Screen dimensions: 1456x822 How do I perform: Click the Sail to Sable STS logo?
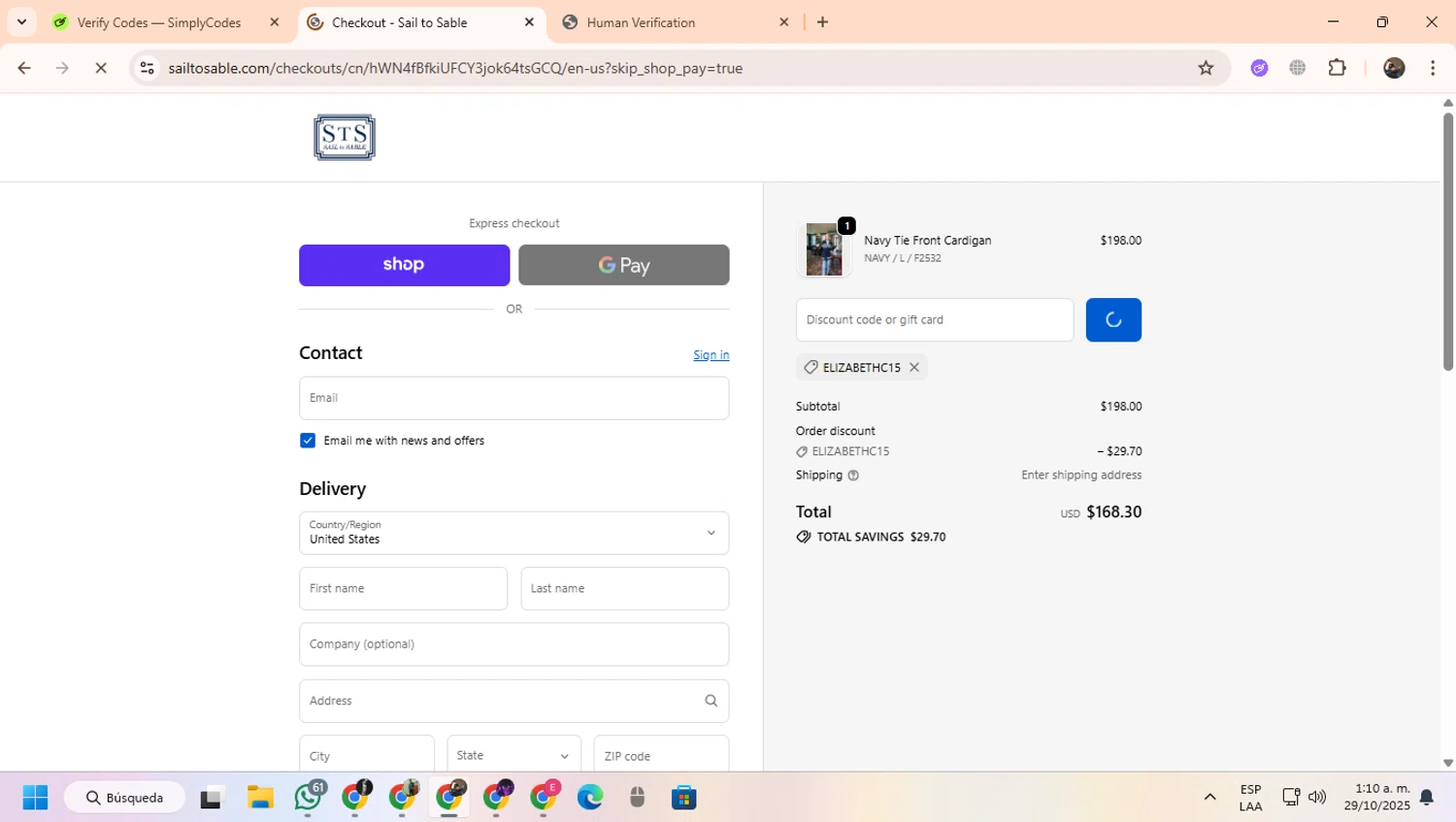point(345,137)
